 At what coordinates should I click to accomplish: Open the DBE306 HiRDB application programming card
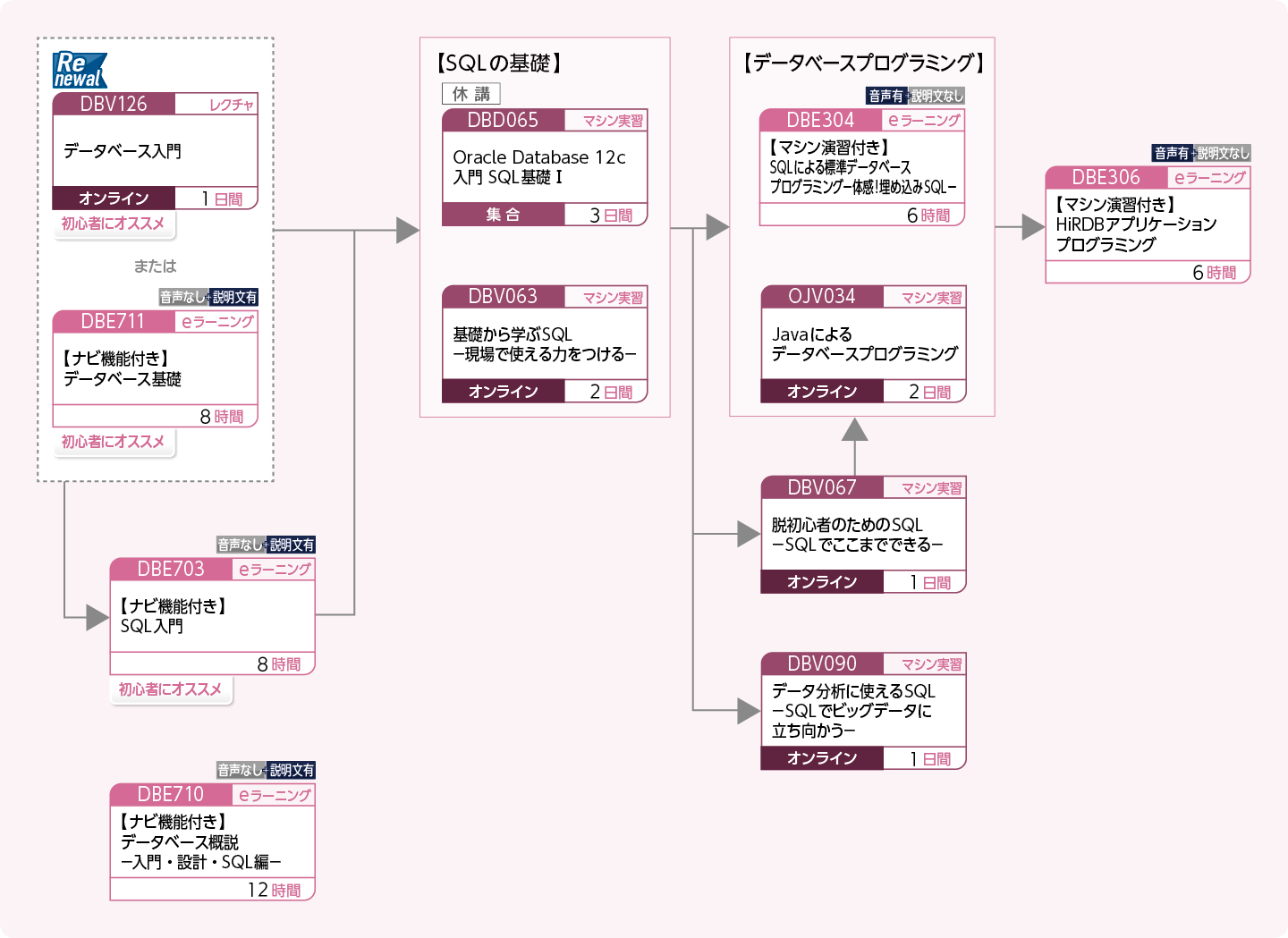coord(1148,224)
